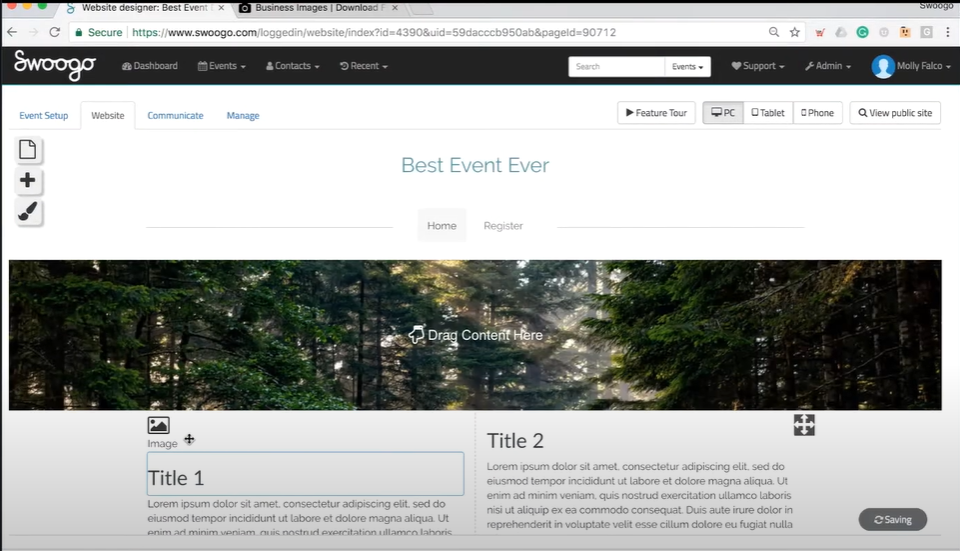Click the browser forward arrow

tap(33, 32)
